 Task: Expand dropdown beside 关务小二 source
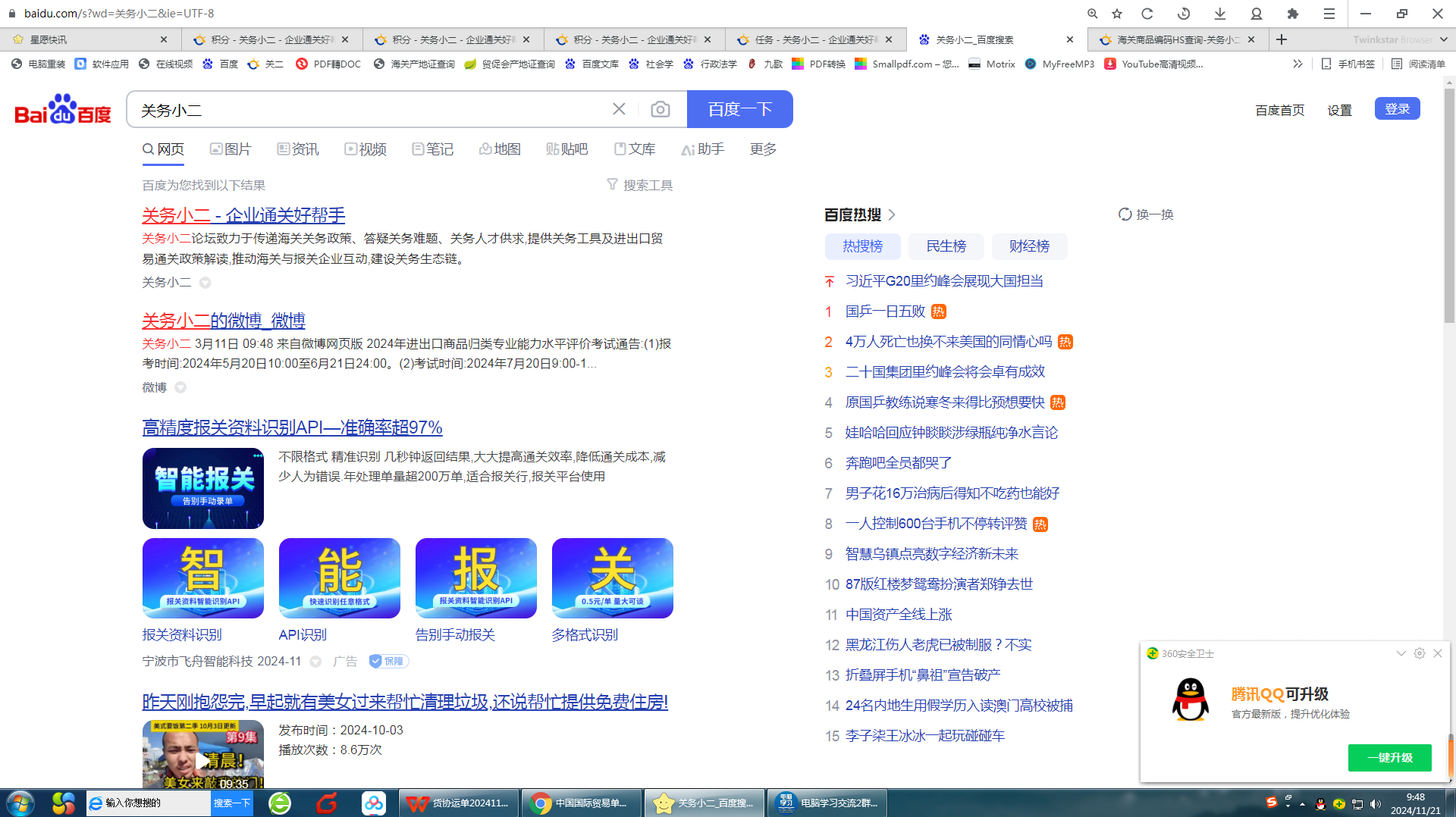pos(205,283)
